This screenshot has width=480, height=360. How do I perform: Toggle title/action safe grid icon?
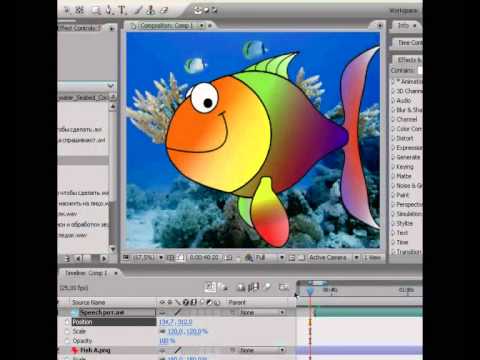170,258
